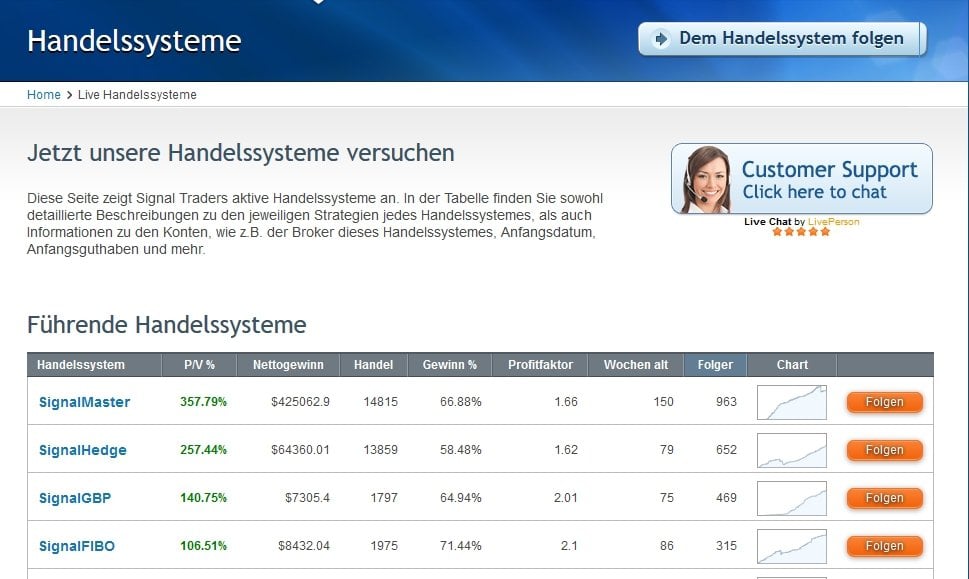The image size is (969, 579).
Task: Open the SignalGBP trading system
Action: coord(75,498)
